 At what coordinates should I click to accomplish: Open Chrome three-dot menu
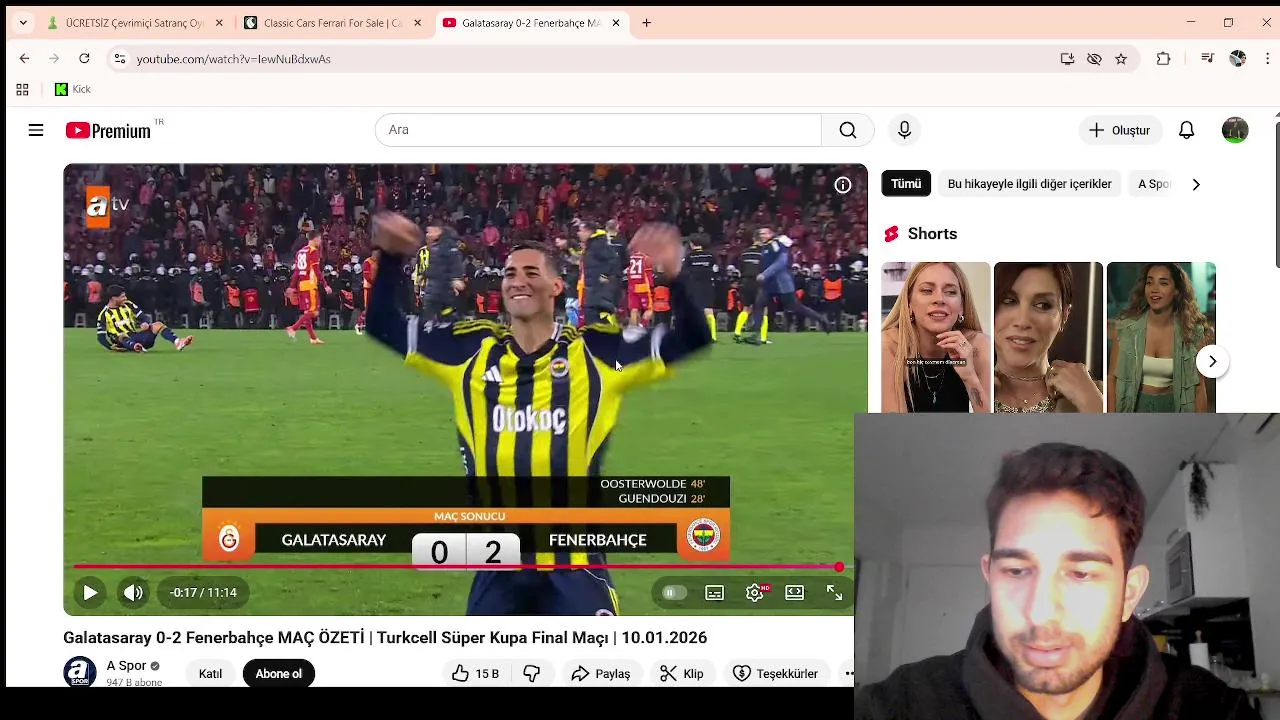[x=1267, y=59]
